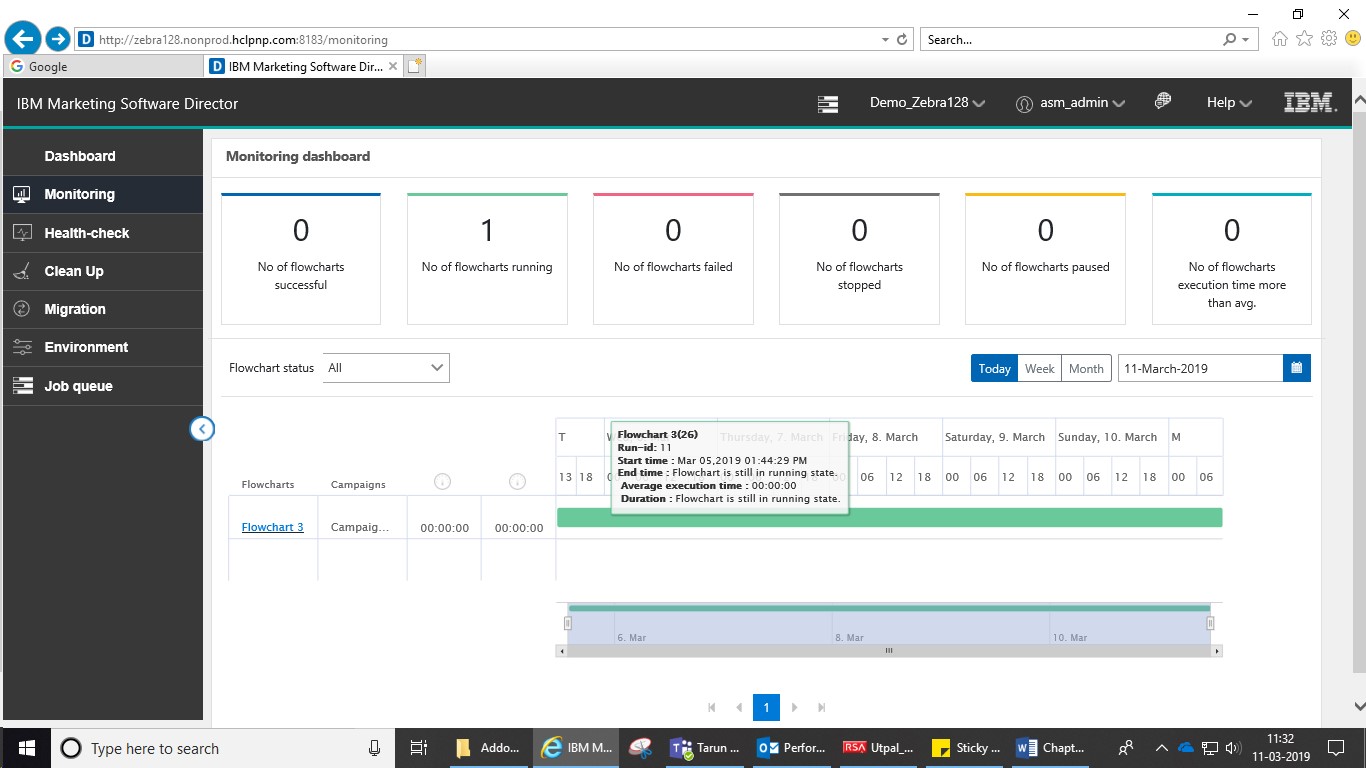Click the flowcharts stopped card
The width and height of the screenshot is (1366, 768).
[859, 259]
